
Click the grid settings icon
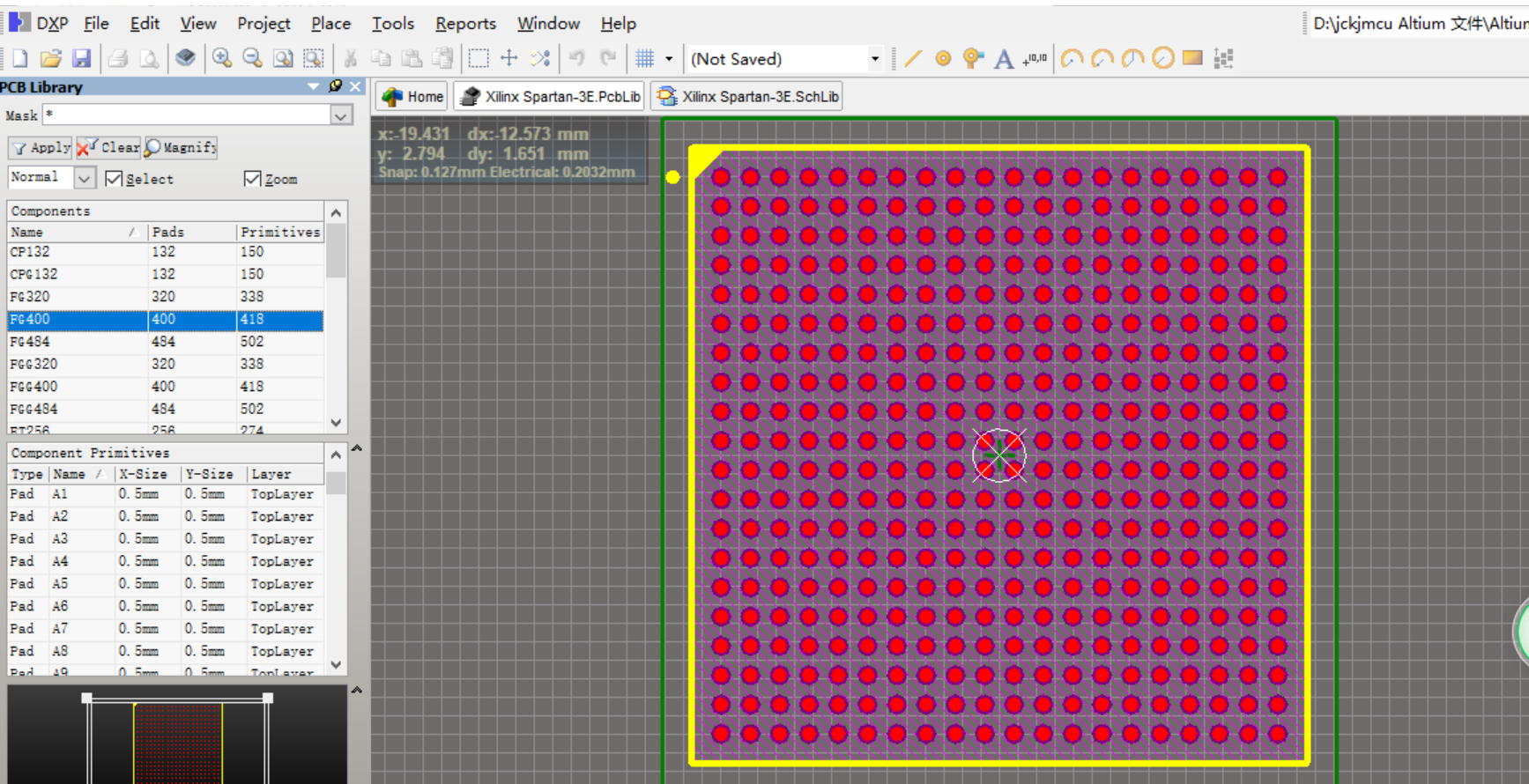pos(645,59)
